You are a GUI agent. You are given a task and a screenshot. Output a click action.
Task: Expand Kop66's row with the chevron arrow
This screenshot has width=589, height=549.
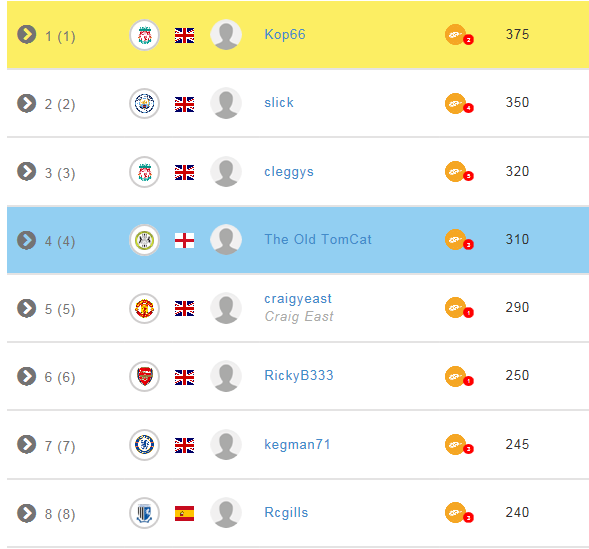27,35
